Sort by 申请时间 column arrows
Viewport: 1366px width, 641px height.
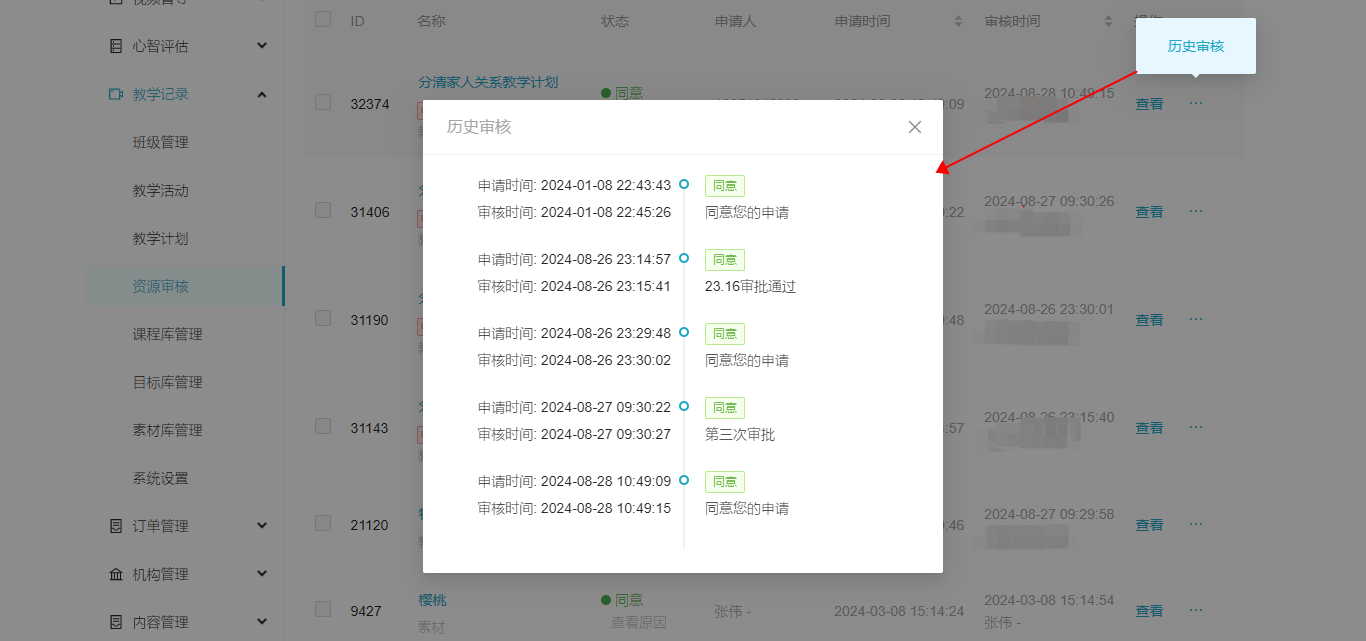(959, 21)
